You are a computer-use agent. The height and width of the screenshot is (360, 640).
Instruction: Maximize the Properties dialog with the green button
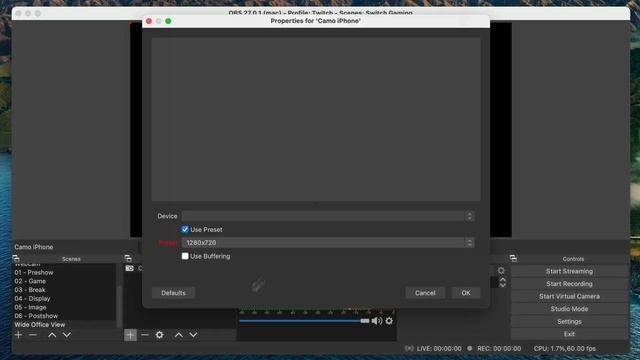point(168,21)
